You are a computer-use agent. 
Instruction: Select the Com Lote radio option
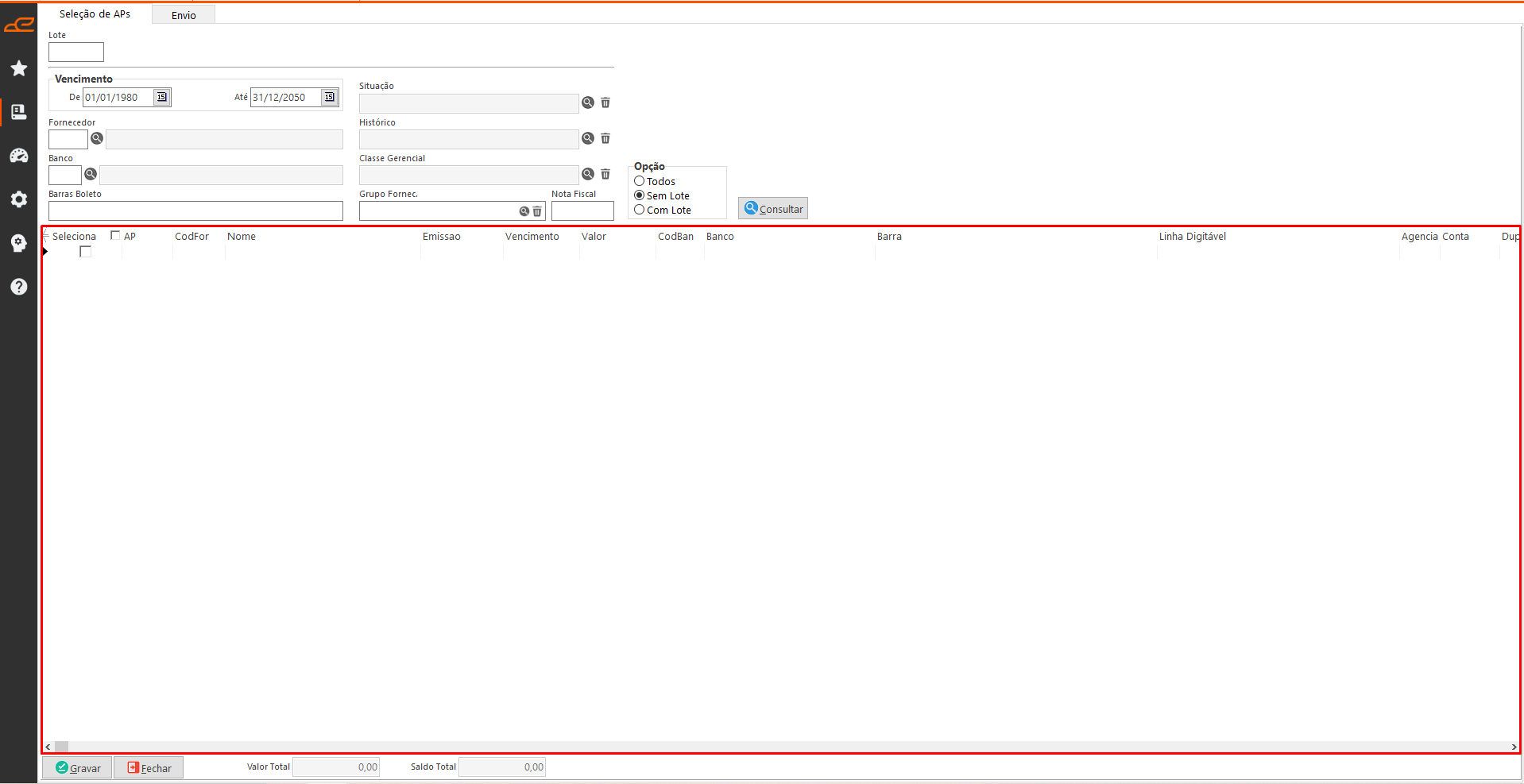(640, 210)
